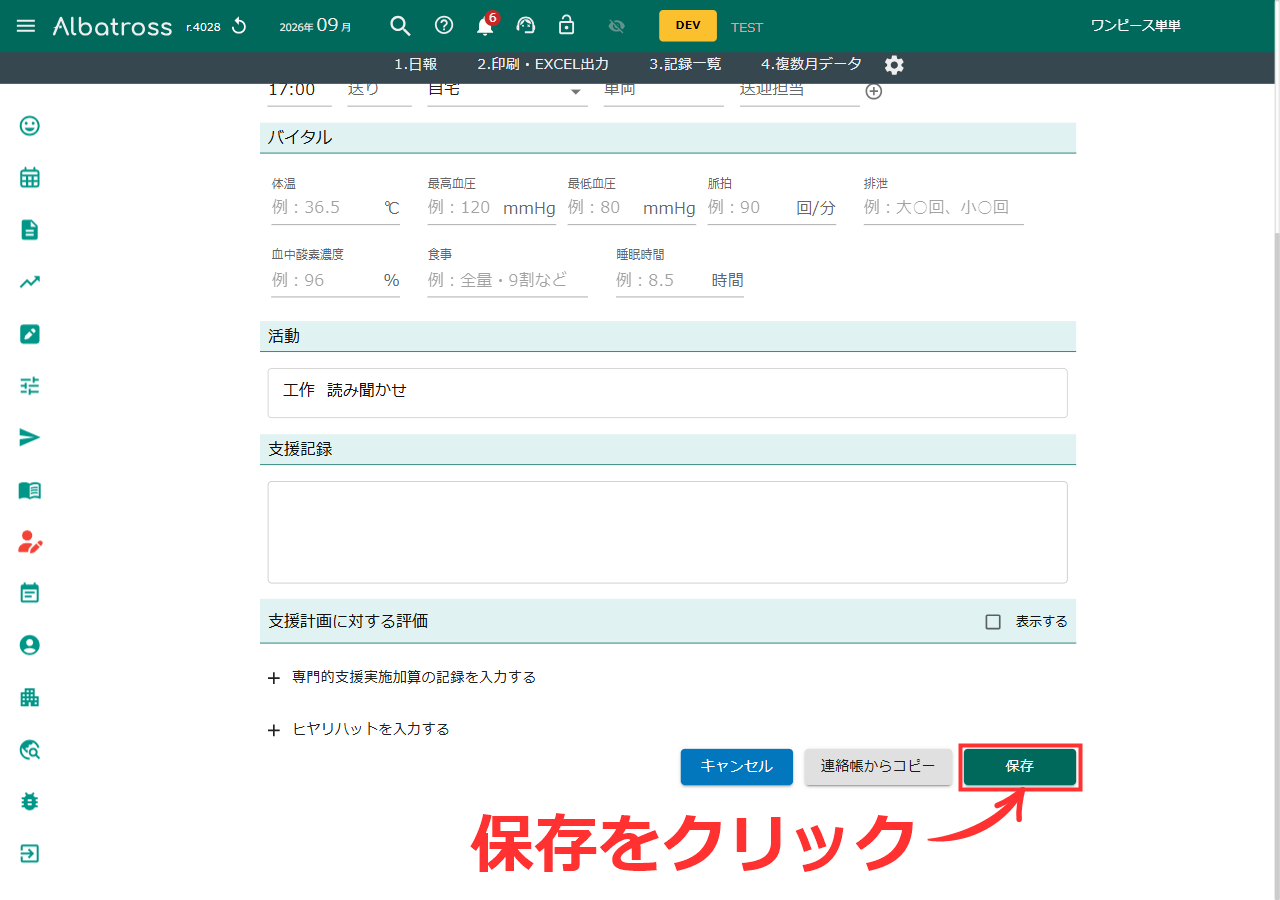Click the 食事 input field
This screenshot has height=900, width=1280.
pos(507,280)
